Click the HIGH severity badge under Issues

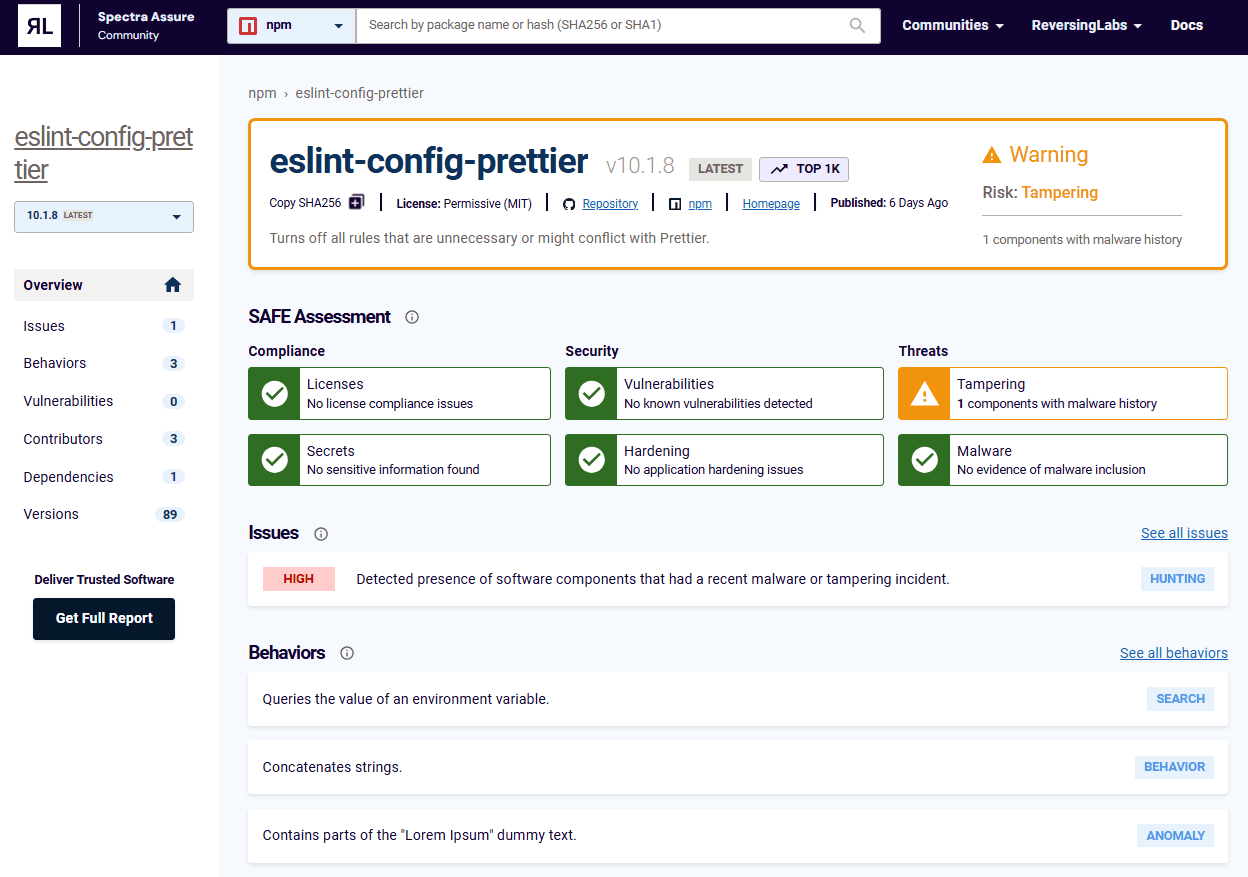(298, 578)
